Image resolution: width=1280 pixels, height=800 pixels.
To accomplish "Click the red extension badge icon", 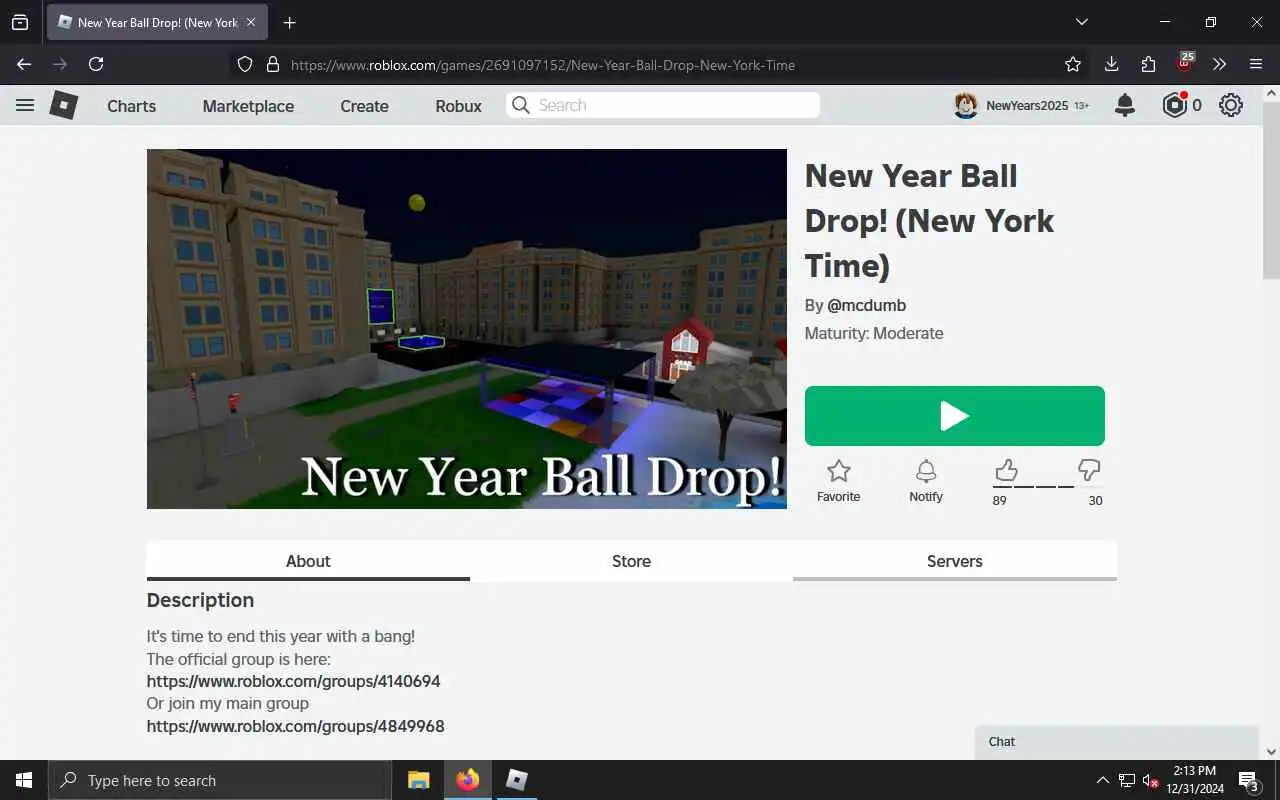I will [1185, 62].
